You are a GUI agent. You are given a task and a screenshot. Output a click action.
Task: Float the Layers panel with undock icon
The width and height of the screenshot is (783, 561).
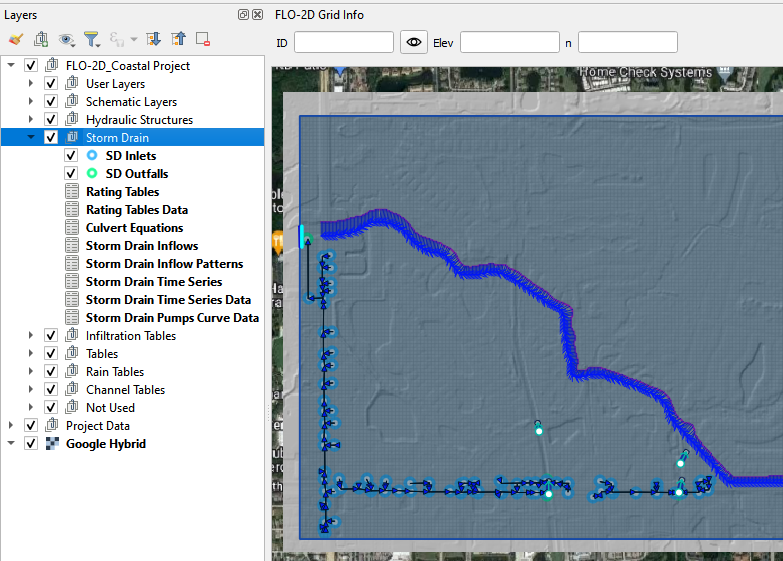[243, 15]
